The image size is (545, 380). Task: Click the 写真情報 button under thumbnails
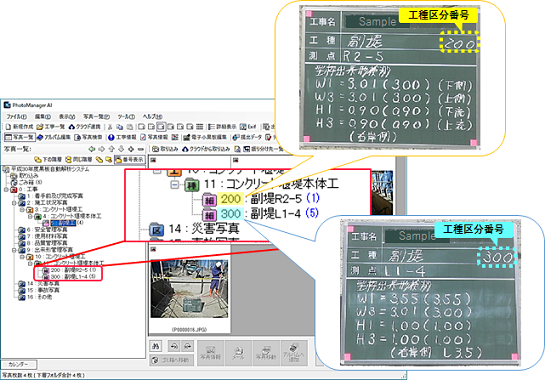pyautogui.click(x=211, y=353)
